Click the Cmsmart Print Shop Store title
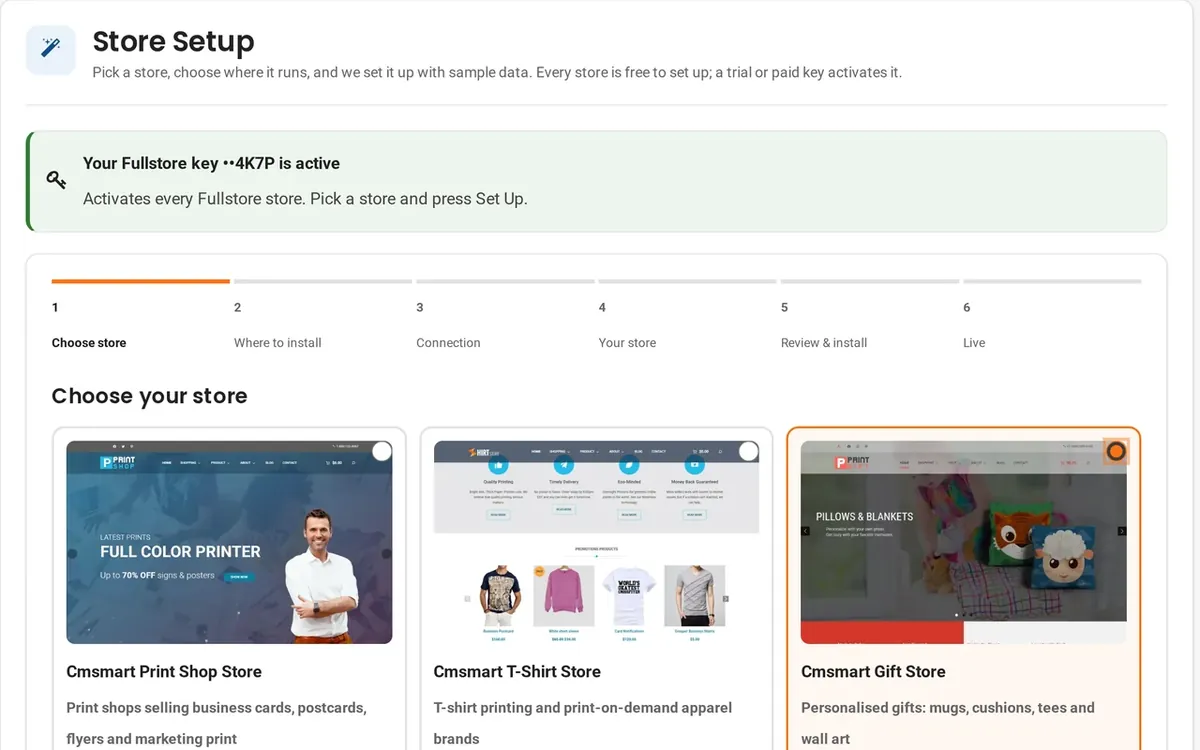The width and height of the screenshot is (1200, 750). (x=164, y=672)
